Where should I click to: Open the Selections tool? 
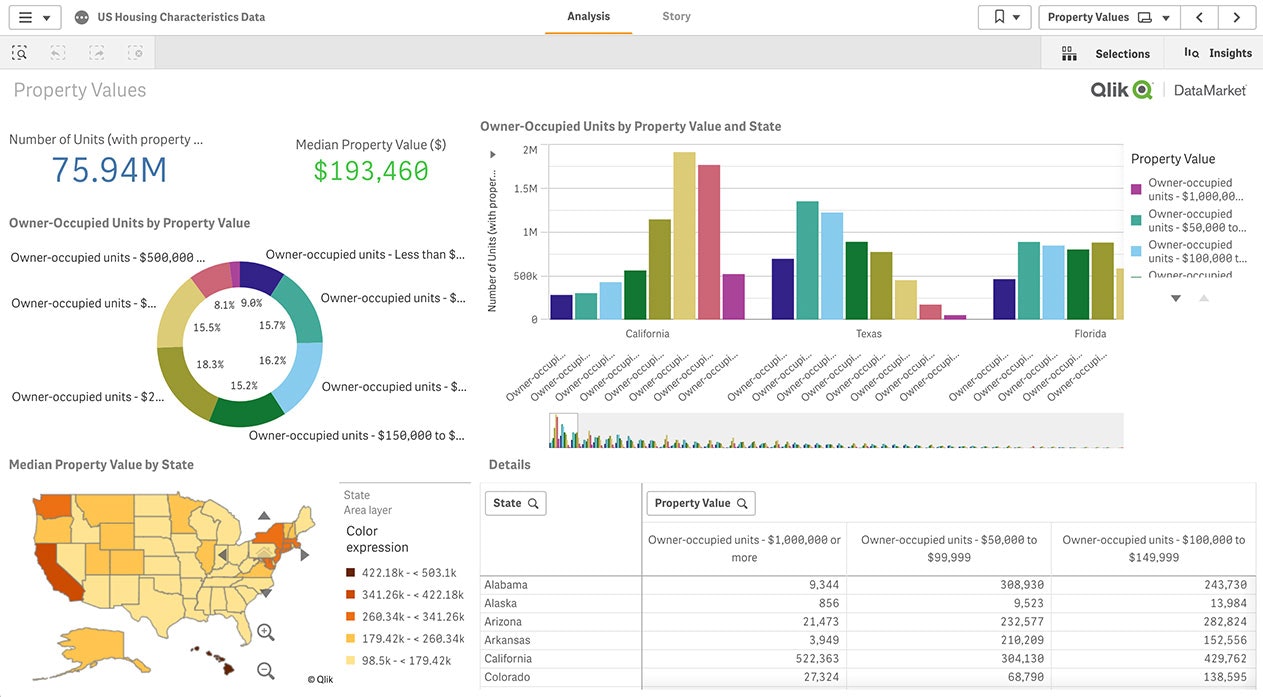pyautogui.click(x=1102, y=53)
